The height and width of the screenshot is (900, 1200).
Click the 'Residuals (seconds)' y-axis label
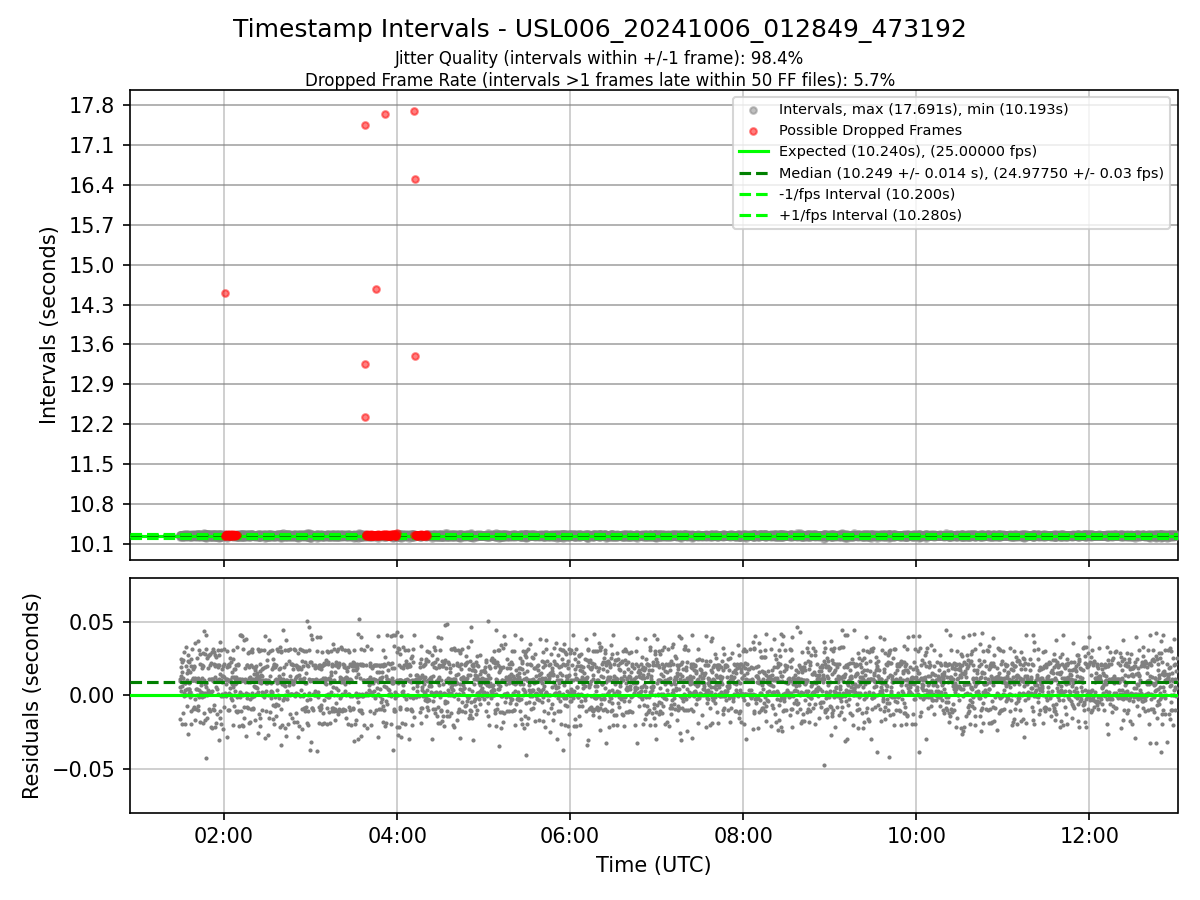coord(32,696)
